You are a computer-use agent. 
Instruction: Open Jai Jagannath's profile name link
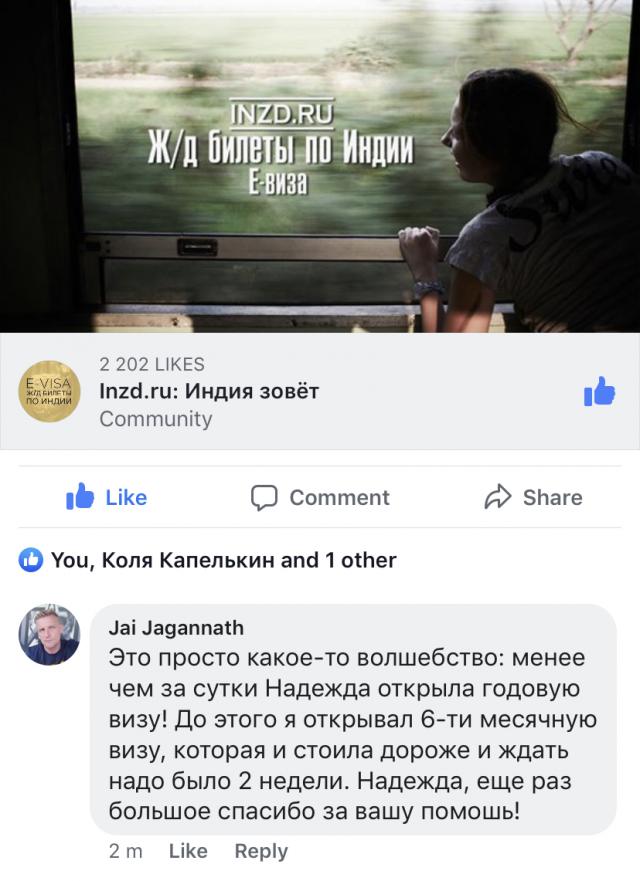pyautogui.click(x=176, y=628)
